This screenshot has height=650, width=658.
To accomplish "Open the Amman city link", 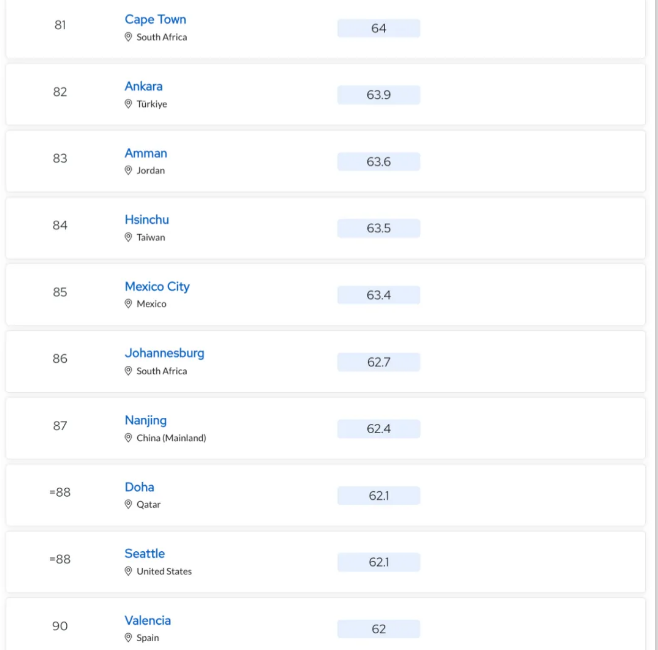I will click(146, 153).
